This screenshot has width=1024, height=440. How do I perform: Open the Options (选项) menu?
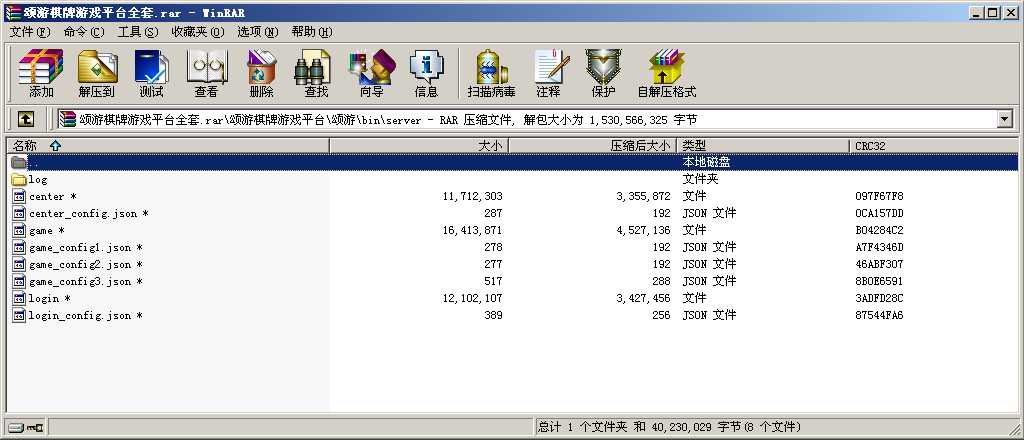tap(257, 32)
